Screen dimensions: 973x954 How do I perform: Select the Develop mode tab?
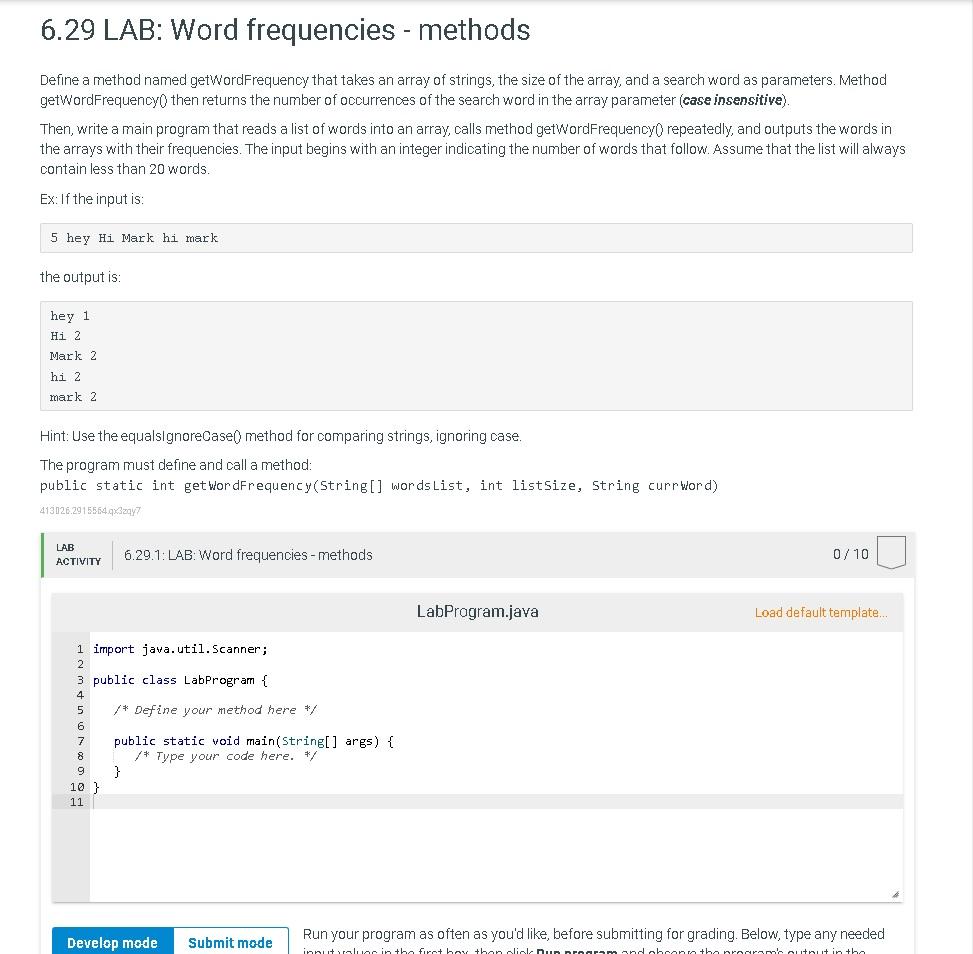coord(112,942)
